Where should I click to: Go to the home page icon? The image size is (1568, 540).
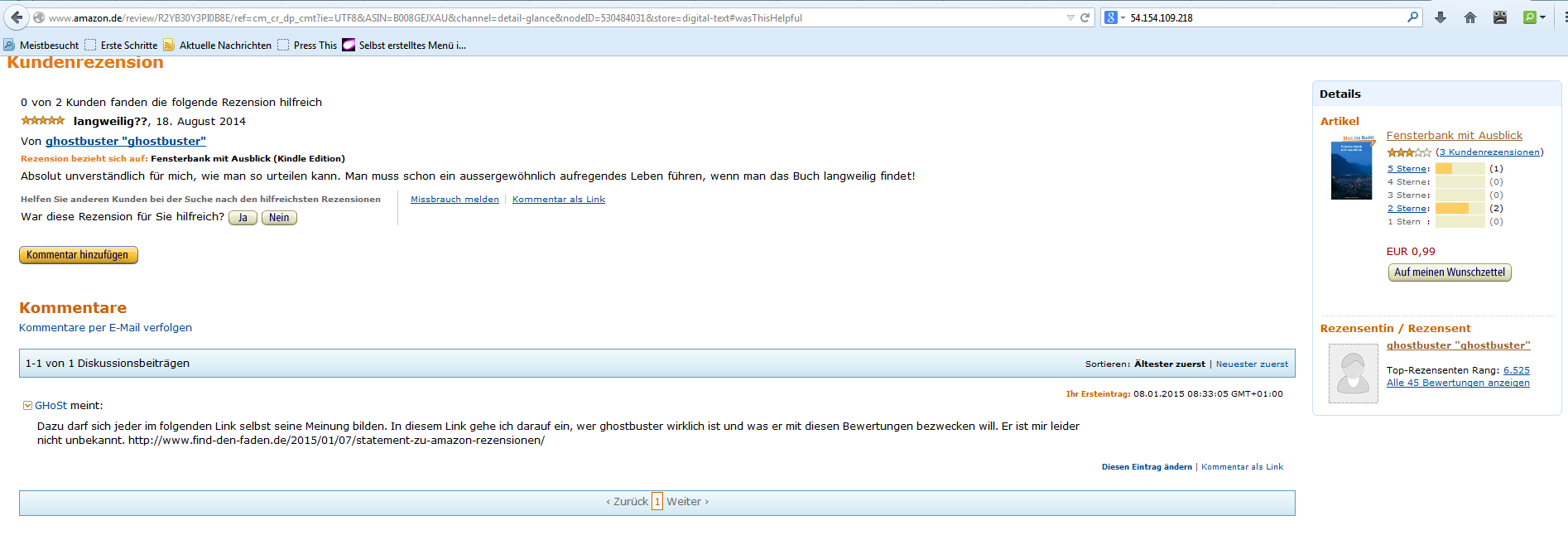coord(1470,17)
